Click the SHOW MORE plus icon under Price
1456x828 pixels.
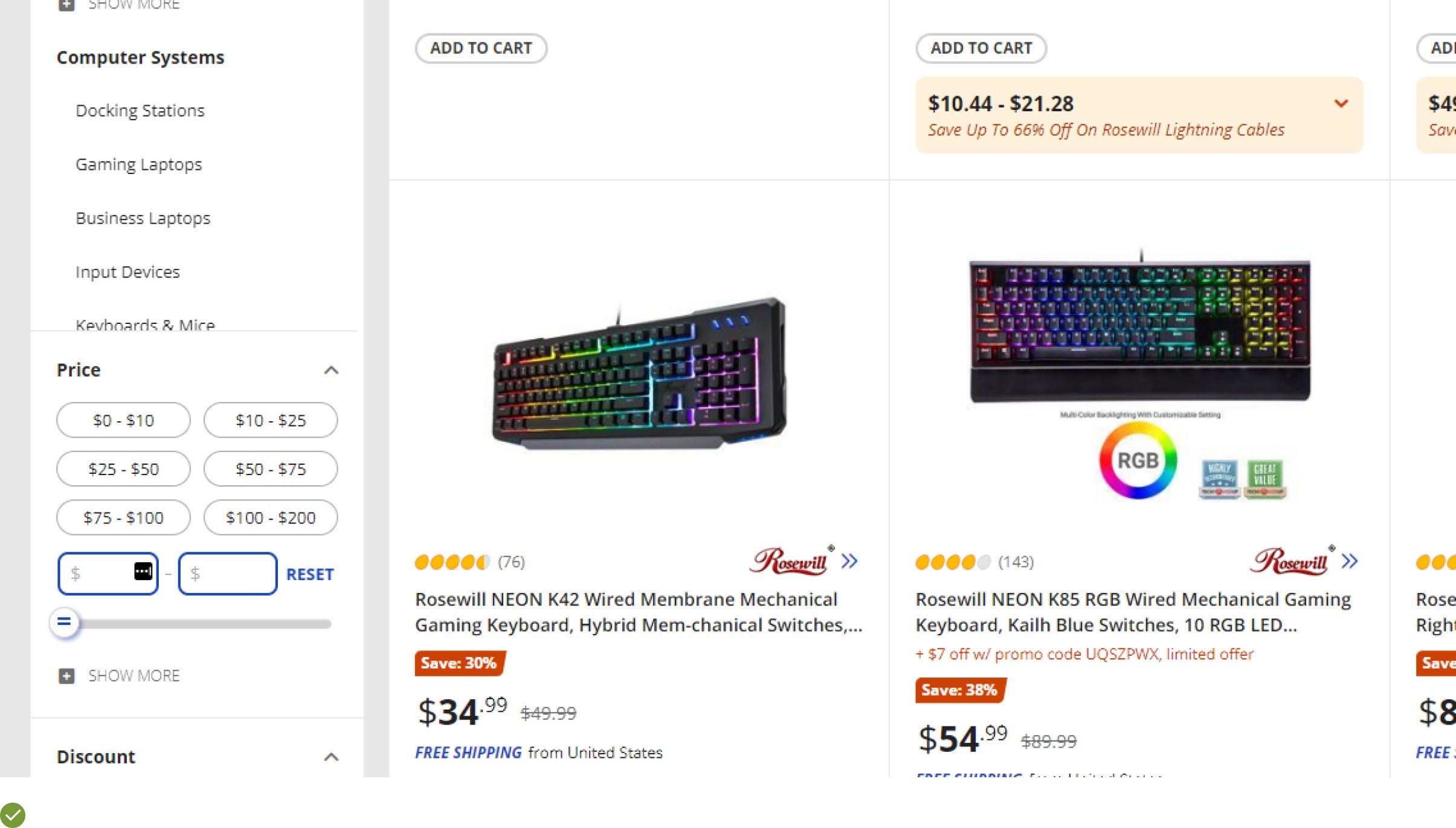(x=66, y=676)
